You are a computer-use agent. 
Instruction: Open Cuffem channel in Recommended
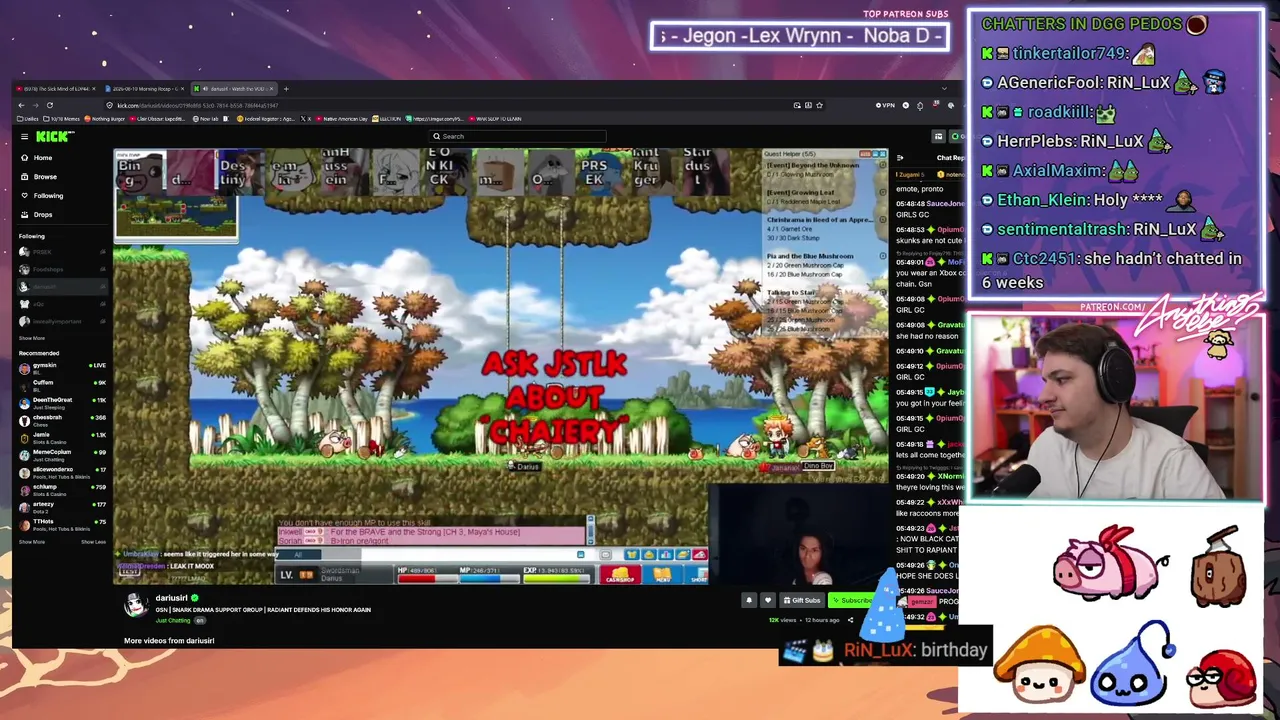pyautogui.click(x=62, y=385)
